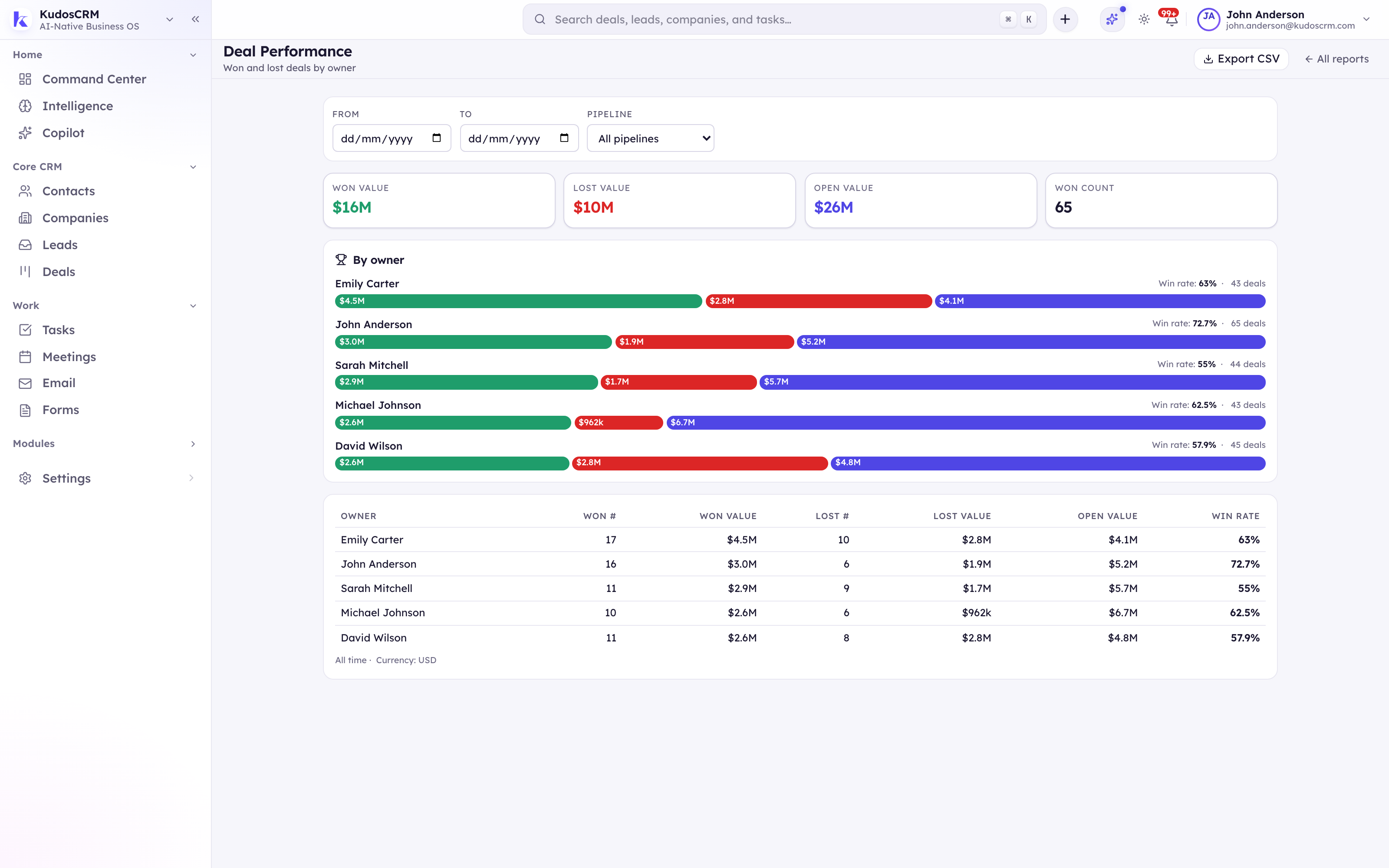Click the OPEN VALUE $26M card
The height and width of the screenshot is (868, 1389).
click(x=921, y=201)
